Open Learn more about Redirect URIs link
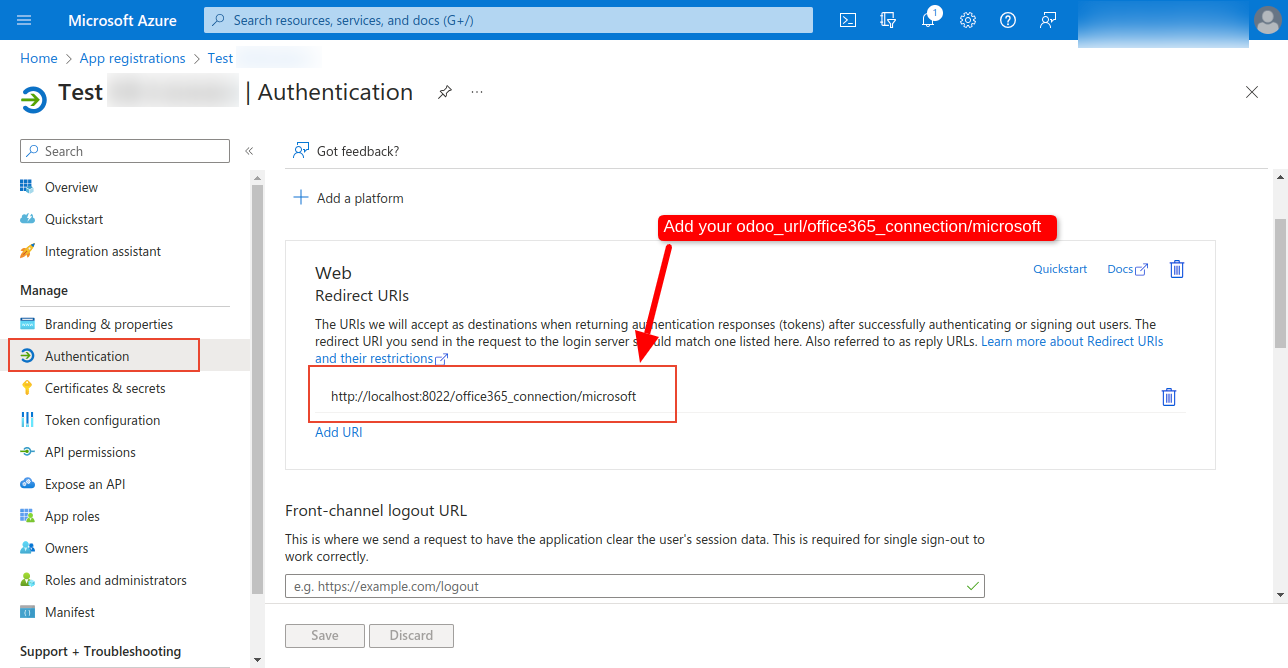Image resolution: width=1288 pixels, height=668 pixels. coord(1072,341)
